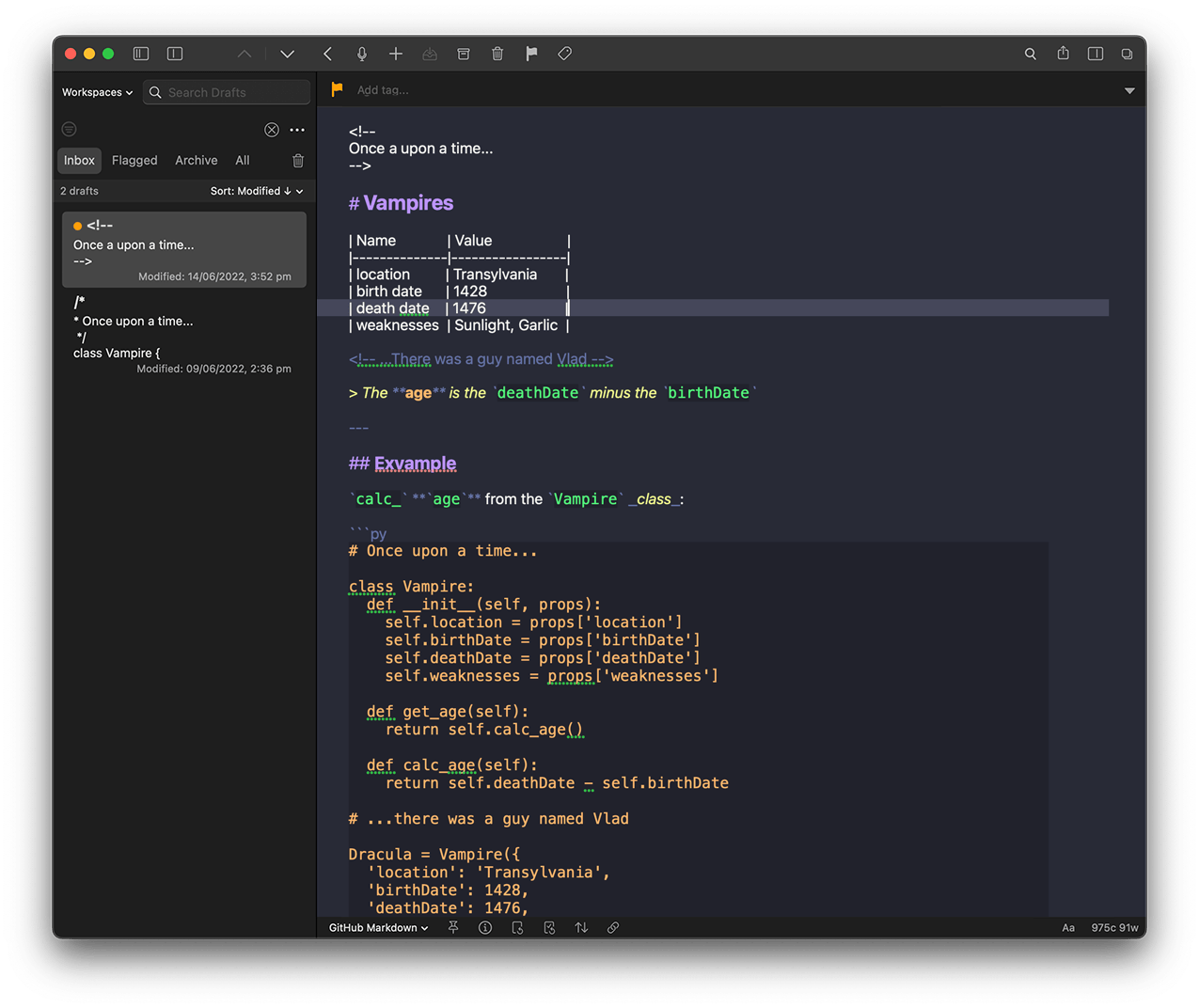Start dictation using the microphone icon
This screenshot has height=1008, width=1199.
click(x=361, y=54)
